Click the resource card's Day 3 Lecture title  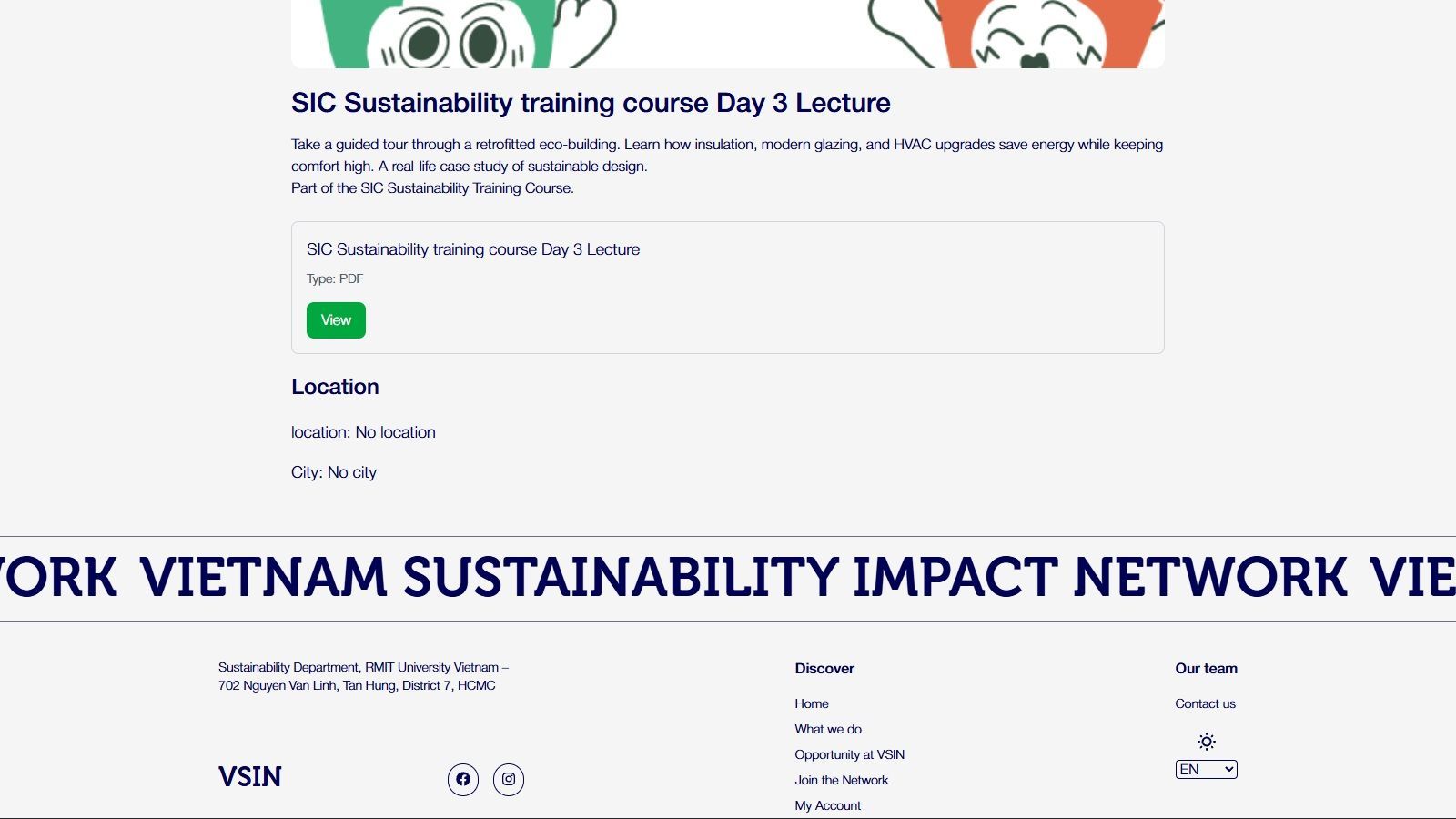pyautogui.click(x=473, y=249)
